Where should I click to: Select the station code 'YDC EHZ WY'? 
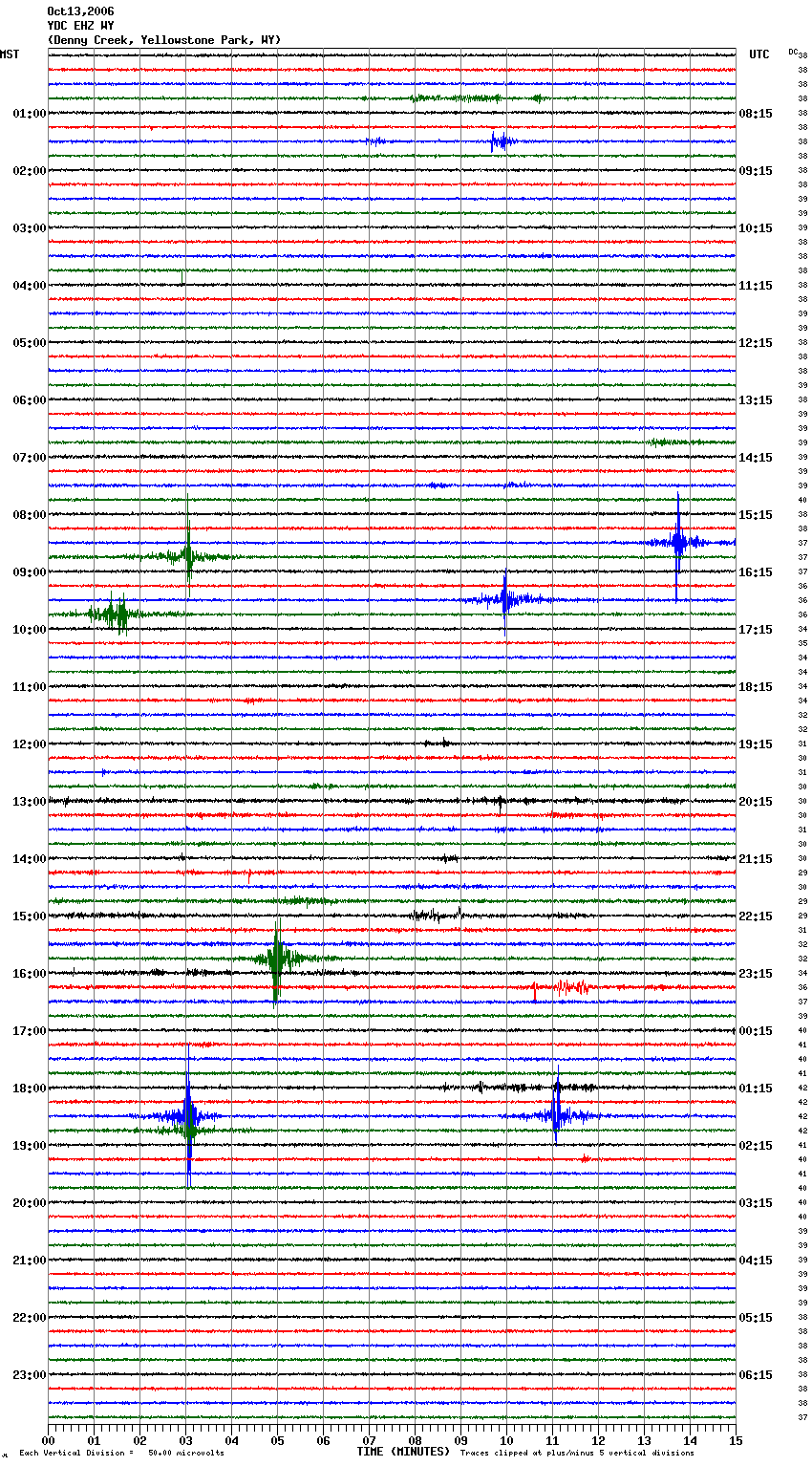(80, 26)
